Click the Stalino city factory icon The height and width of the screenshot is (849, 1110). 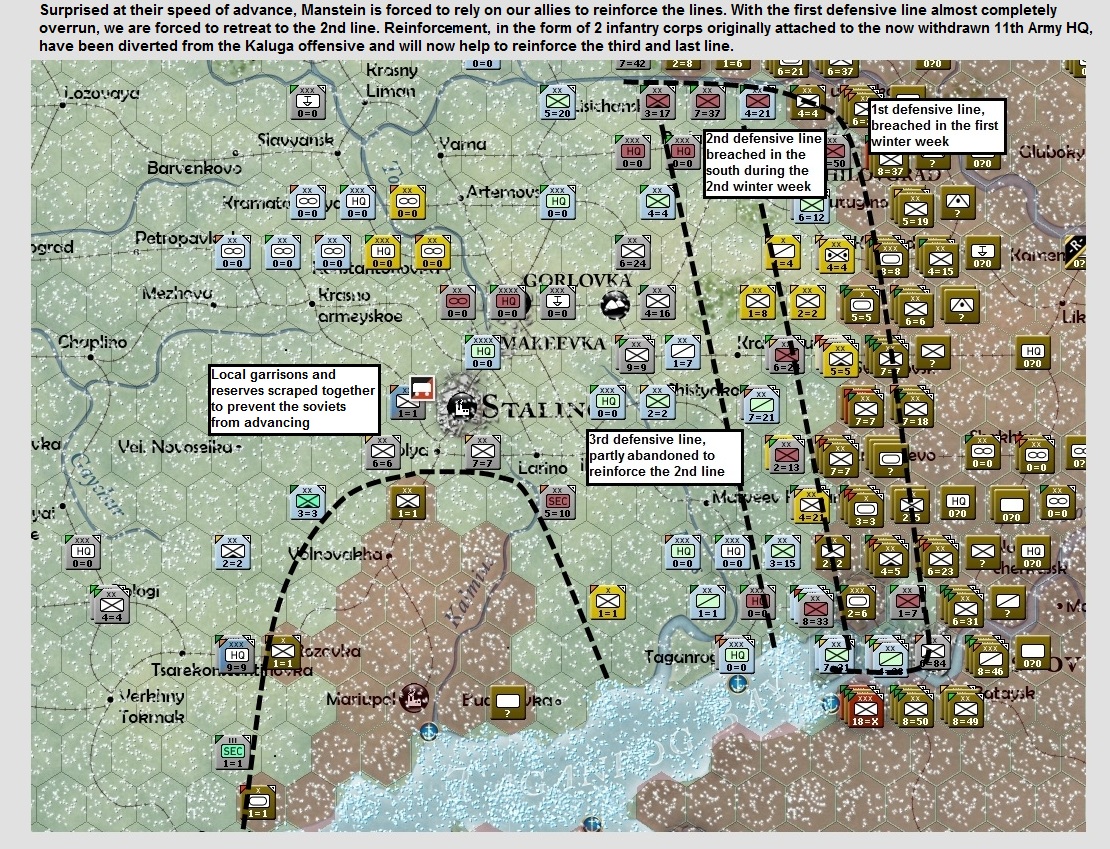pos(460,408)
